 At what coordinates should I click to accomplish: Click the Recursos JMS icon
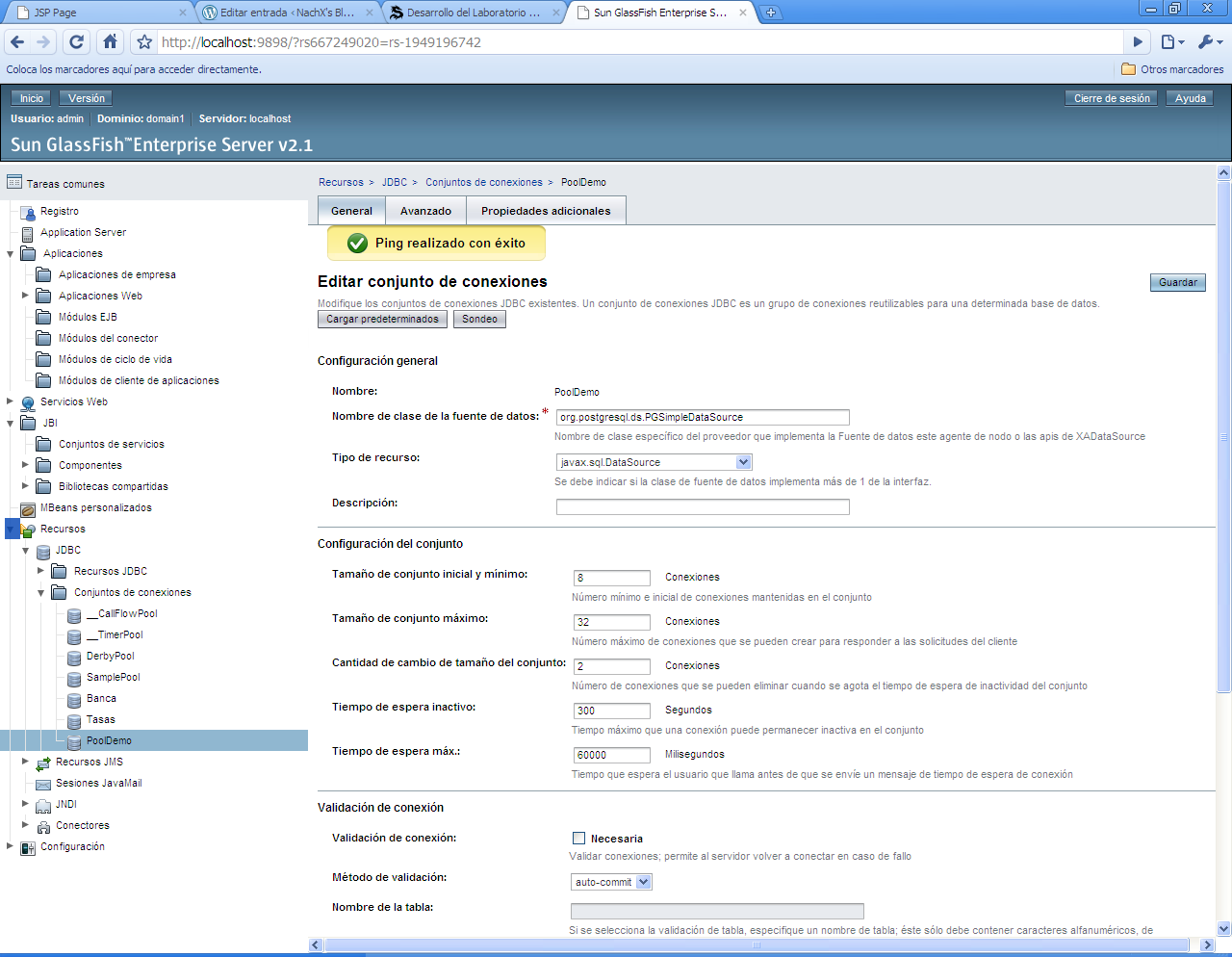coord(43,763)
